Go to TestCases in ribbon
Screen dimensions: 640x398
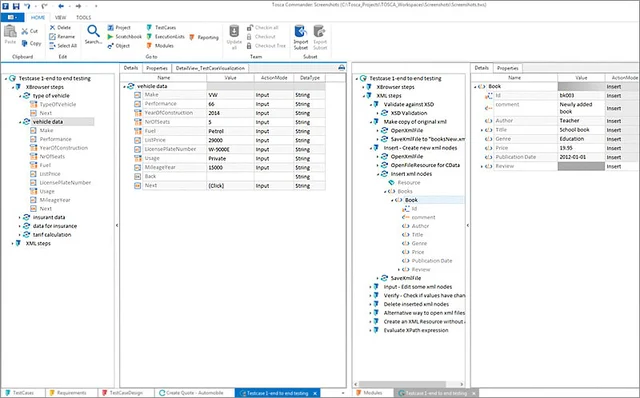[149, 27]
